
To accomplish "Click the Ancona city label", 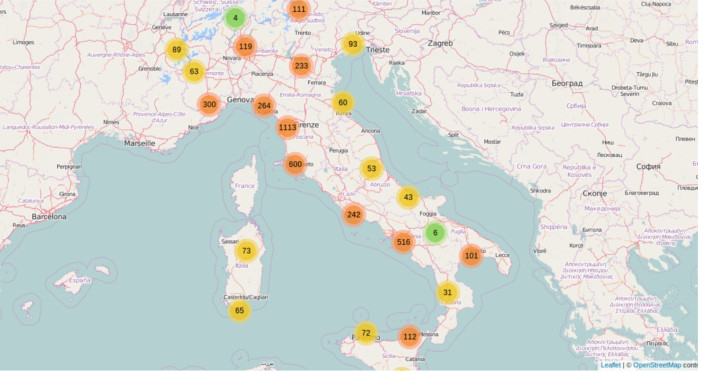I will point(370,131).
